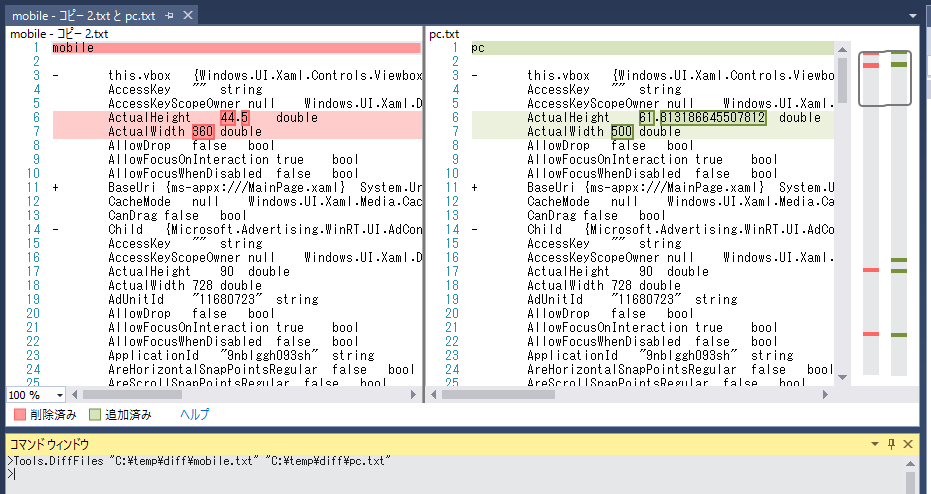The width and height of the screenshot is (931, 494).
Task: Open the 100 % zoom dropdown
Action: pyautogui.click(x=59, y=395)
